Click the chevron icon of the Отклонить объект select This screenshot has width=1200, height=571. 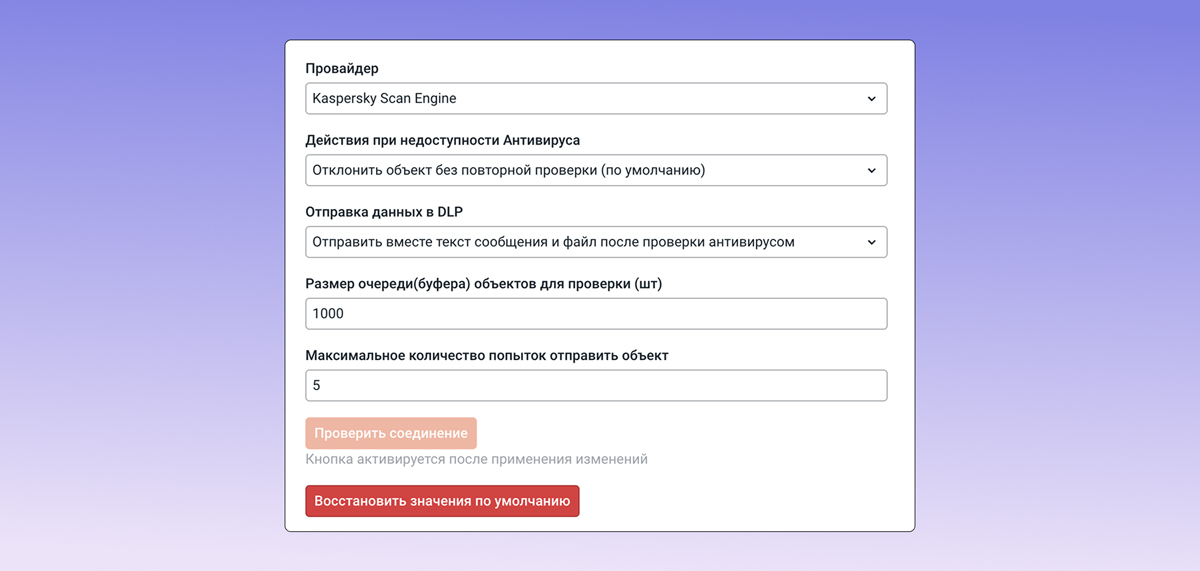coord(871,170)
